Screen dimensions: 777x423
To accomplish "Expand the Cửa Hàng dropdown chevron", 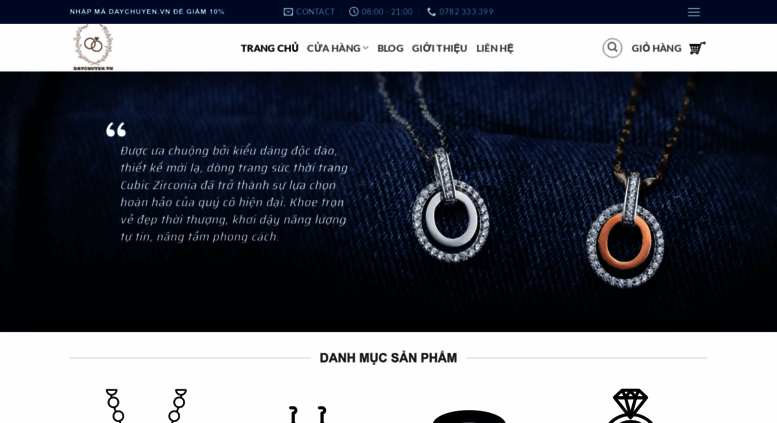I will coord(365,48).
